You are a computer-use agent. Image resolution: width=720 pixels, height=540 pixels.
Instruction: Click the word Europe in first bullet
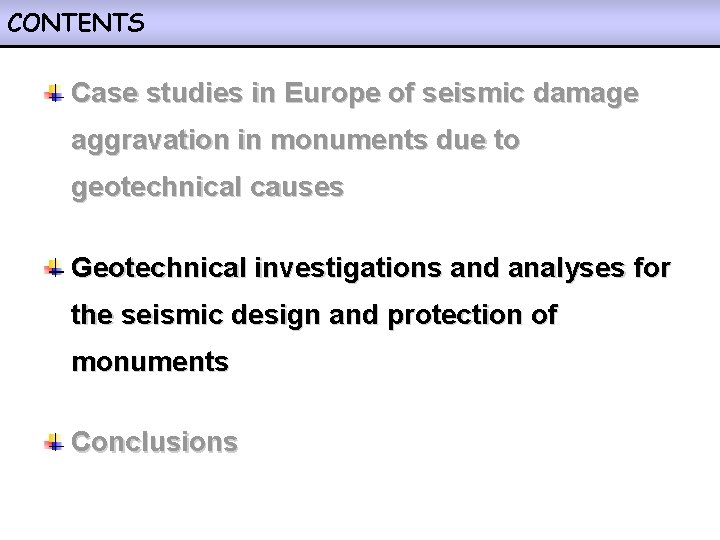coord(332,94)
